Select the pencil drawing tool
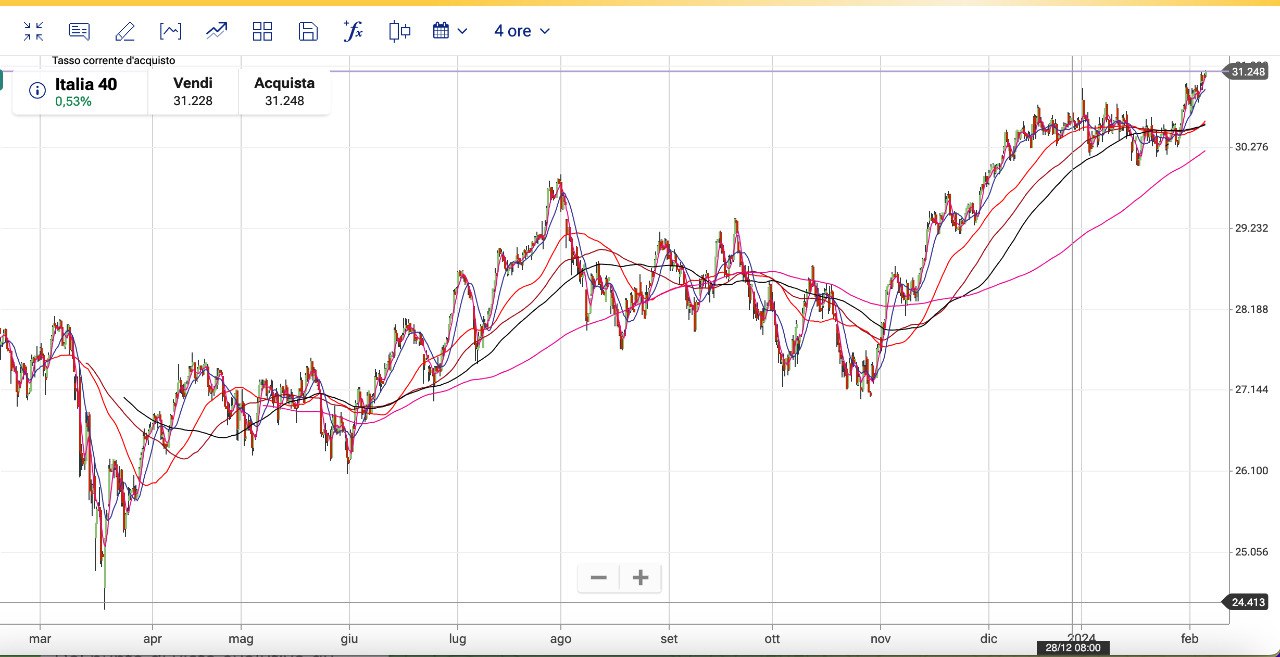The height and width of the screenshot is (657, 1280). point(125,31)
